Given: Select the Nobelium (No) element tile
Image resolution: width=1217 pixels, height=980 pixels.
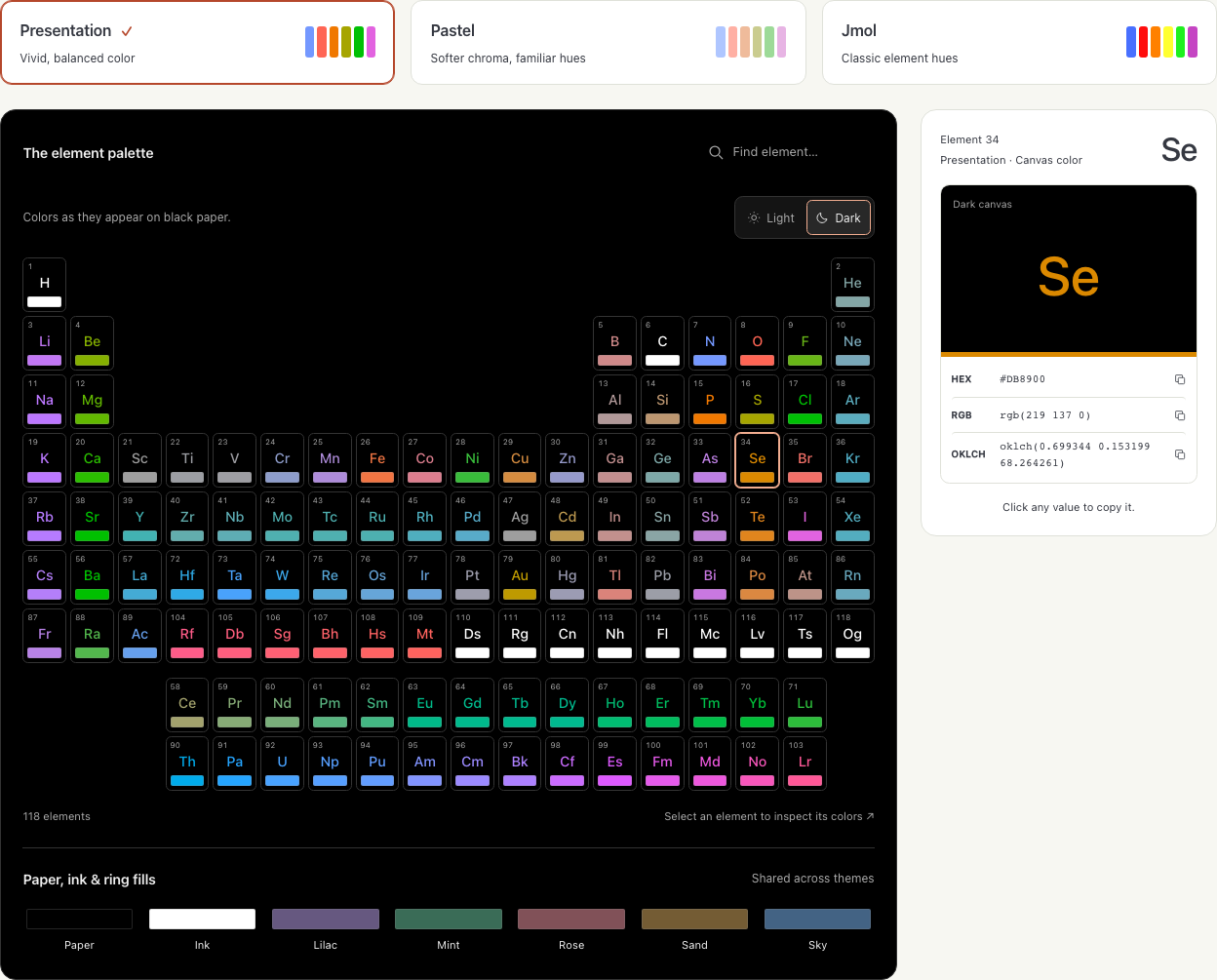Looking at the screenshot, I should point(758,764).
